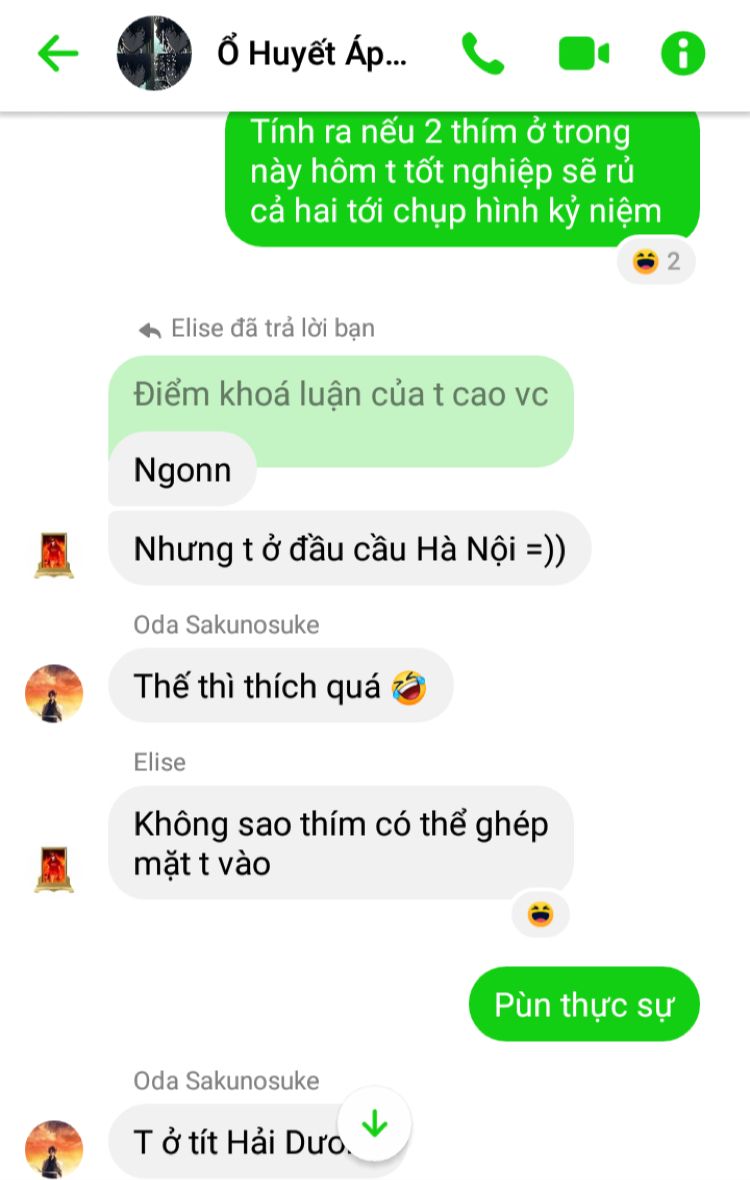The height and width of the screenshot is (1180, 750).
Task: Open Elise's avatar beside 'Nhưng t ở đầu cầu Hà Nội'
Action: click(x=54, y=555)
